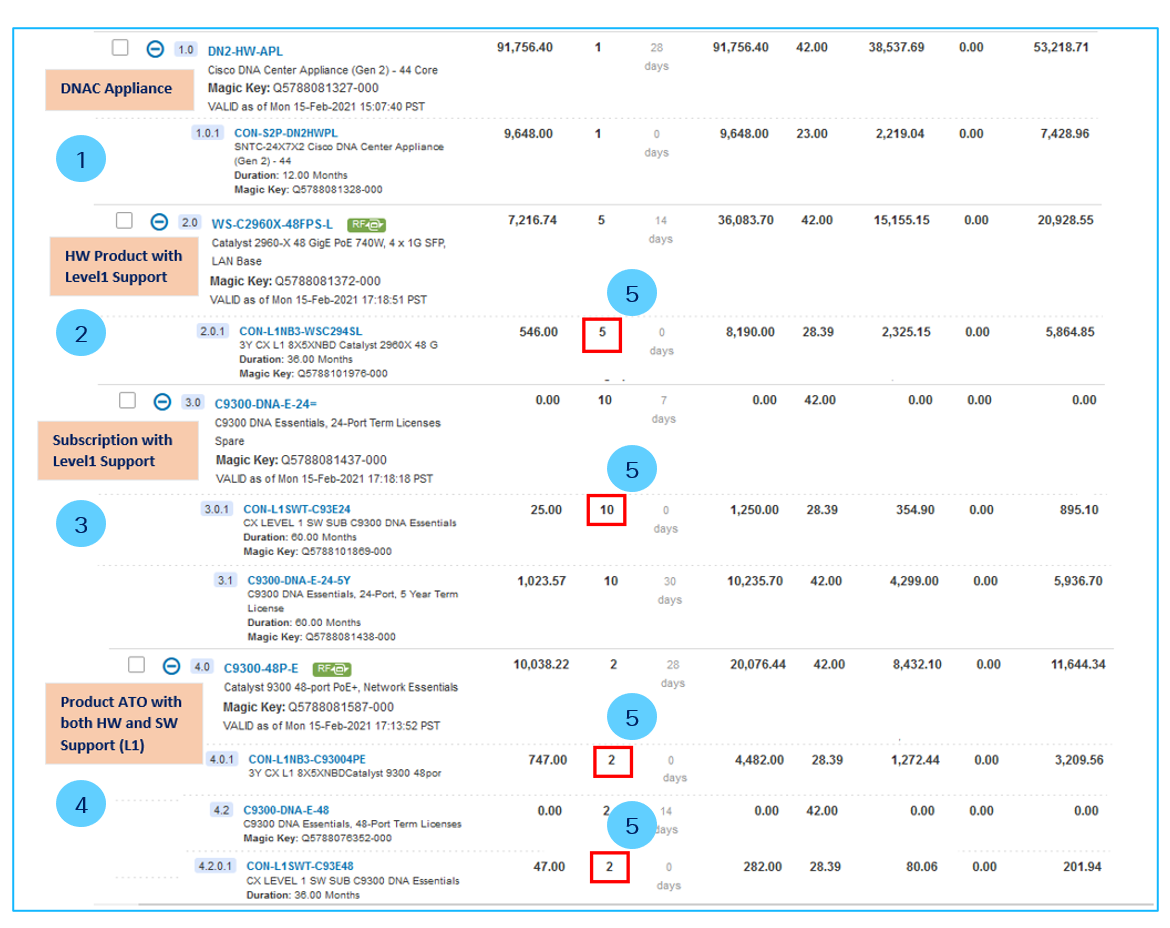Viewport: 1170px width, 928px height.
Task: Click the extended price 10,235.70
Action: [755, 581]
